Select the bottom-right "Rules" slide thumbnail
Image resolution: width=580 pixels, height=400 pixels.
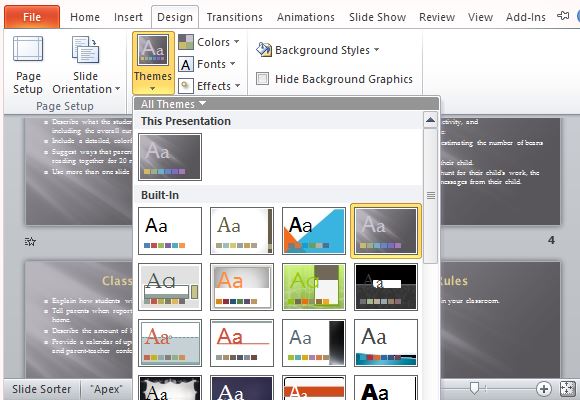[500, 320]
